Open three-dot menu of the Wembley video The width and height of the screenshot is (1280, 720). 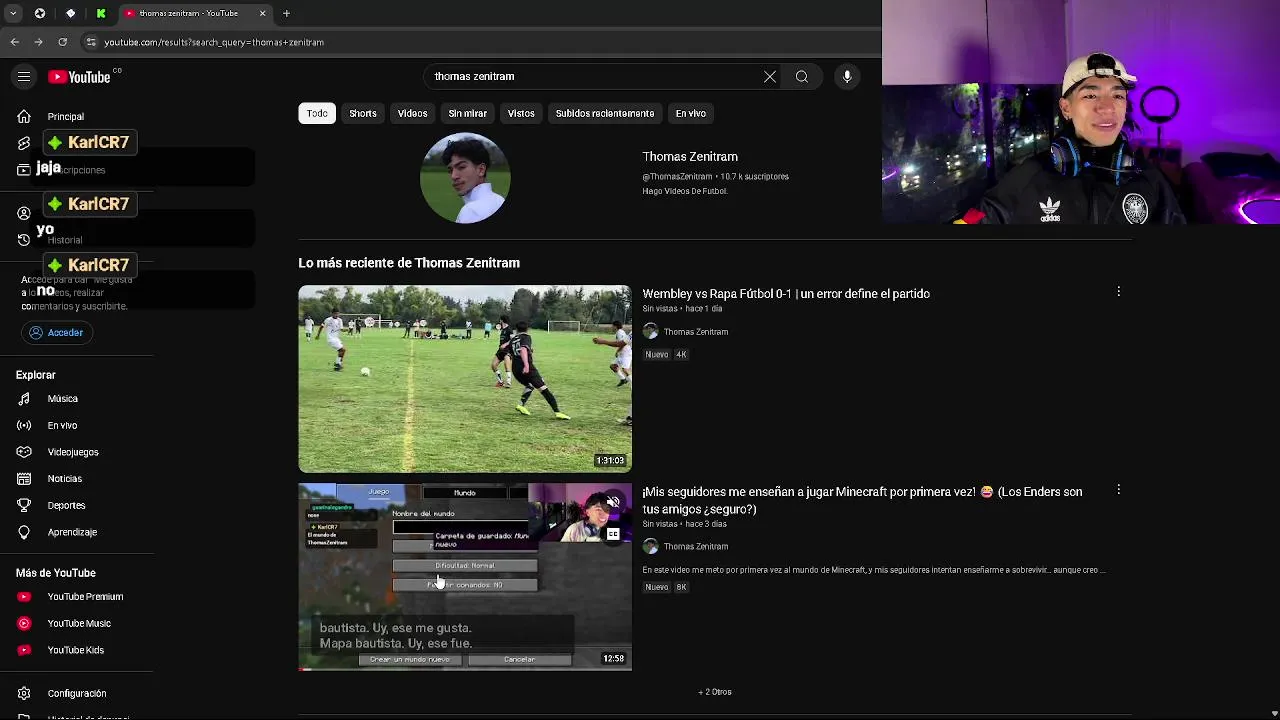[1118, 292]
